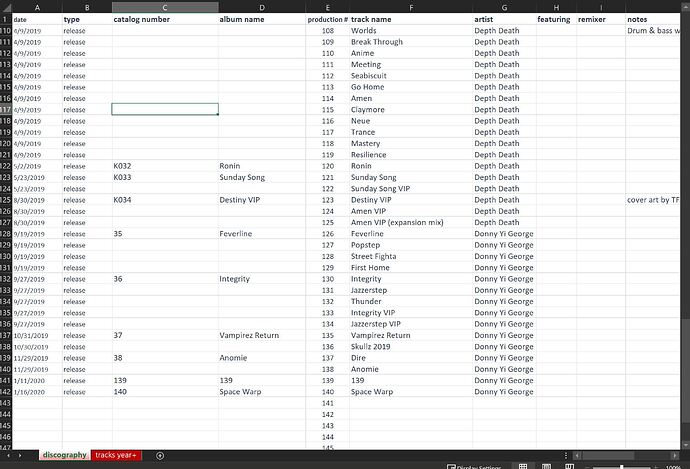
Task: Click the currently active empty cell C117
Action: coord(165,110)
